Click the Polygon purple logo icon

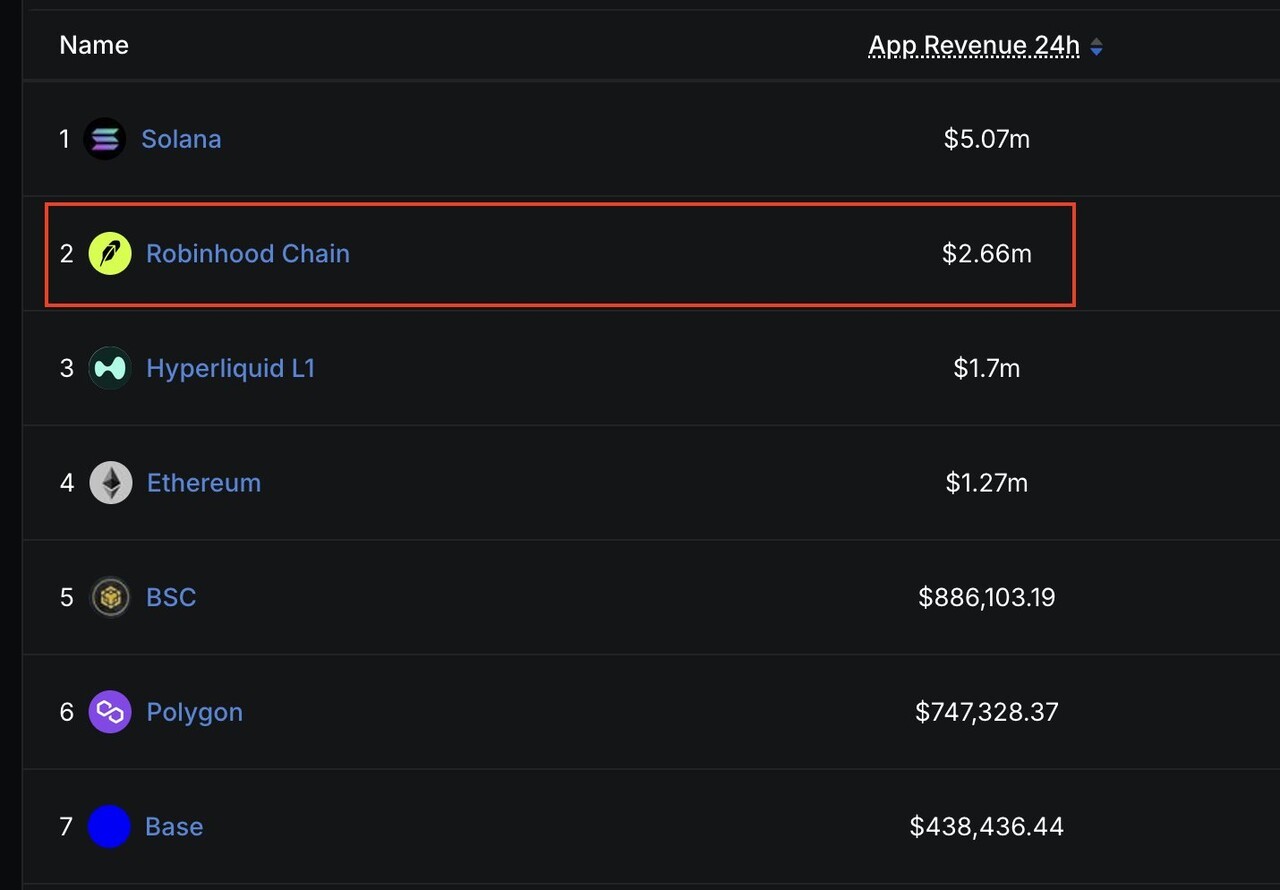pos(110,712)
